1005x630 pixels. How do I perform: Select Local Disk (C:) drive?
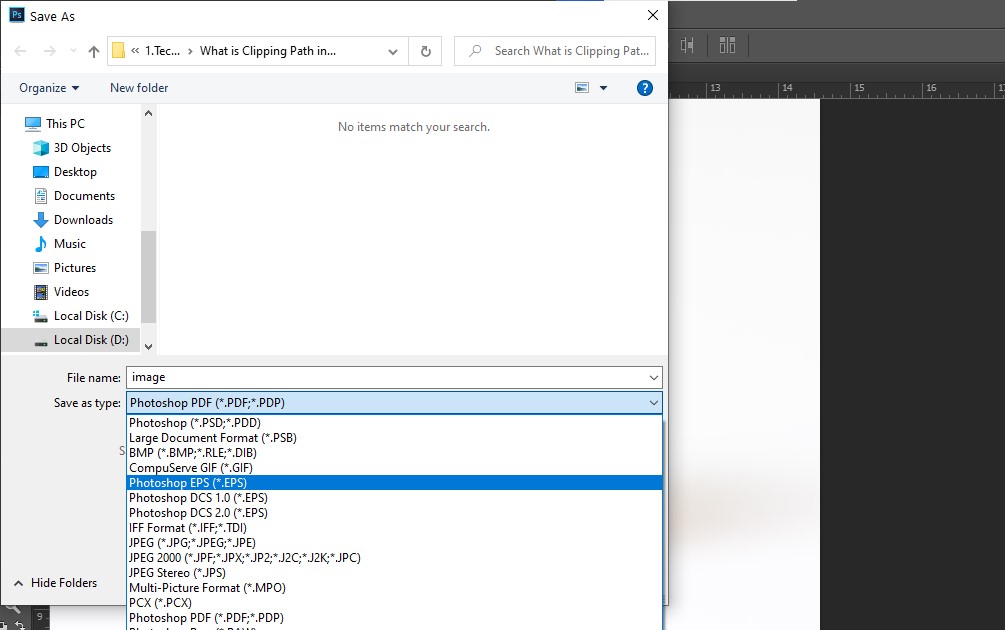91,316
